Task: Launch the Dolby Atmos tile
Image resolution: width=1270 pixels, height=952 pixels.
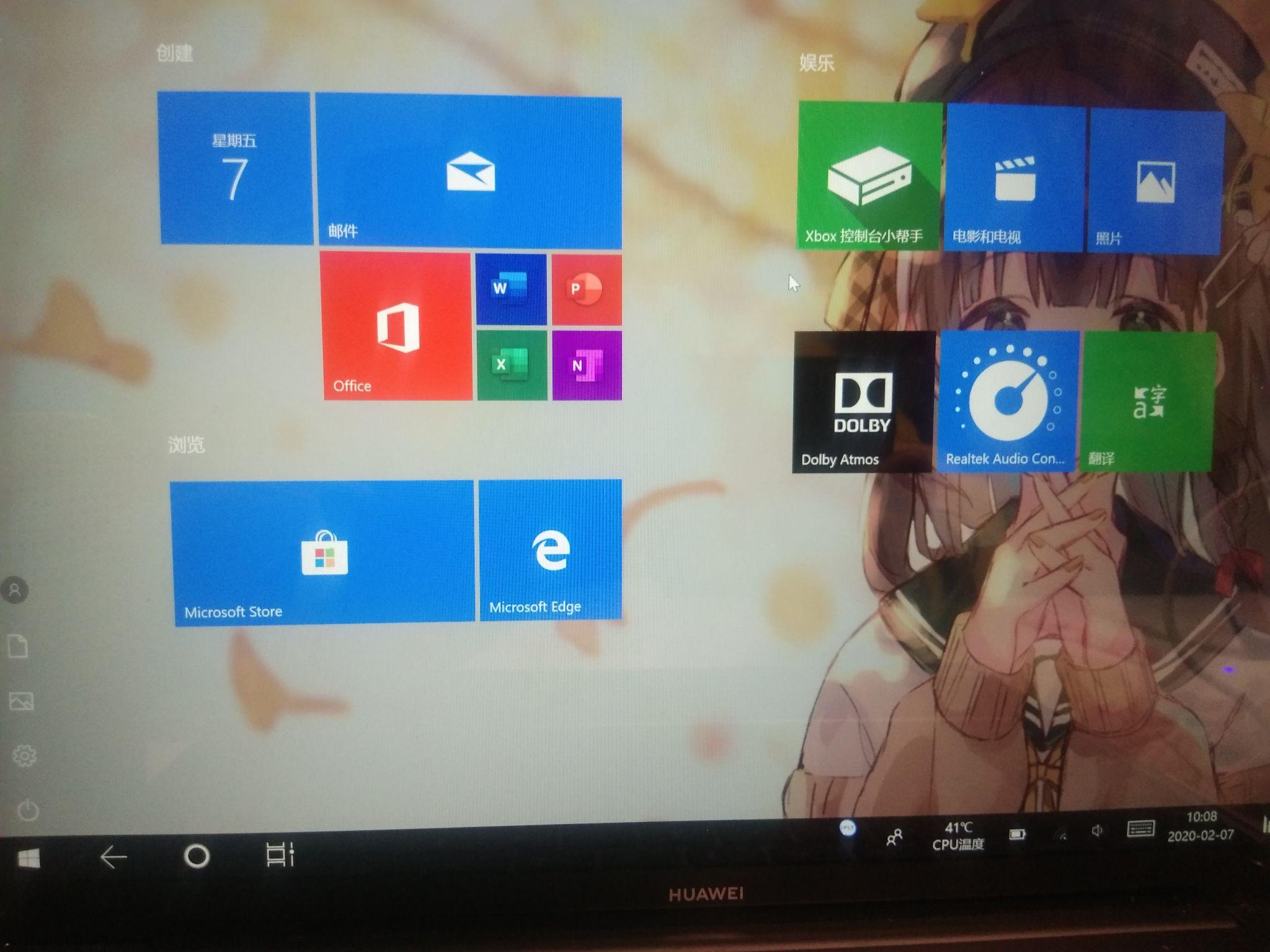Action: pyautogui.click(x=864, y=402)
